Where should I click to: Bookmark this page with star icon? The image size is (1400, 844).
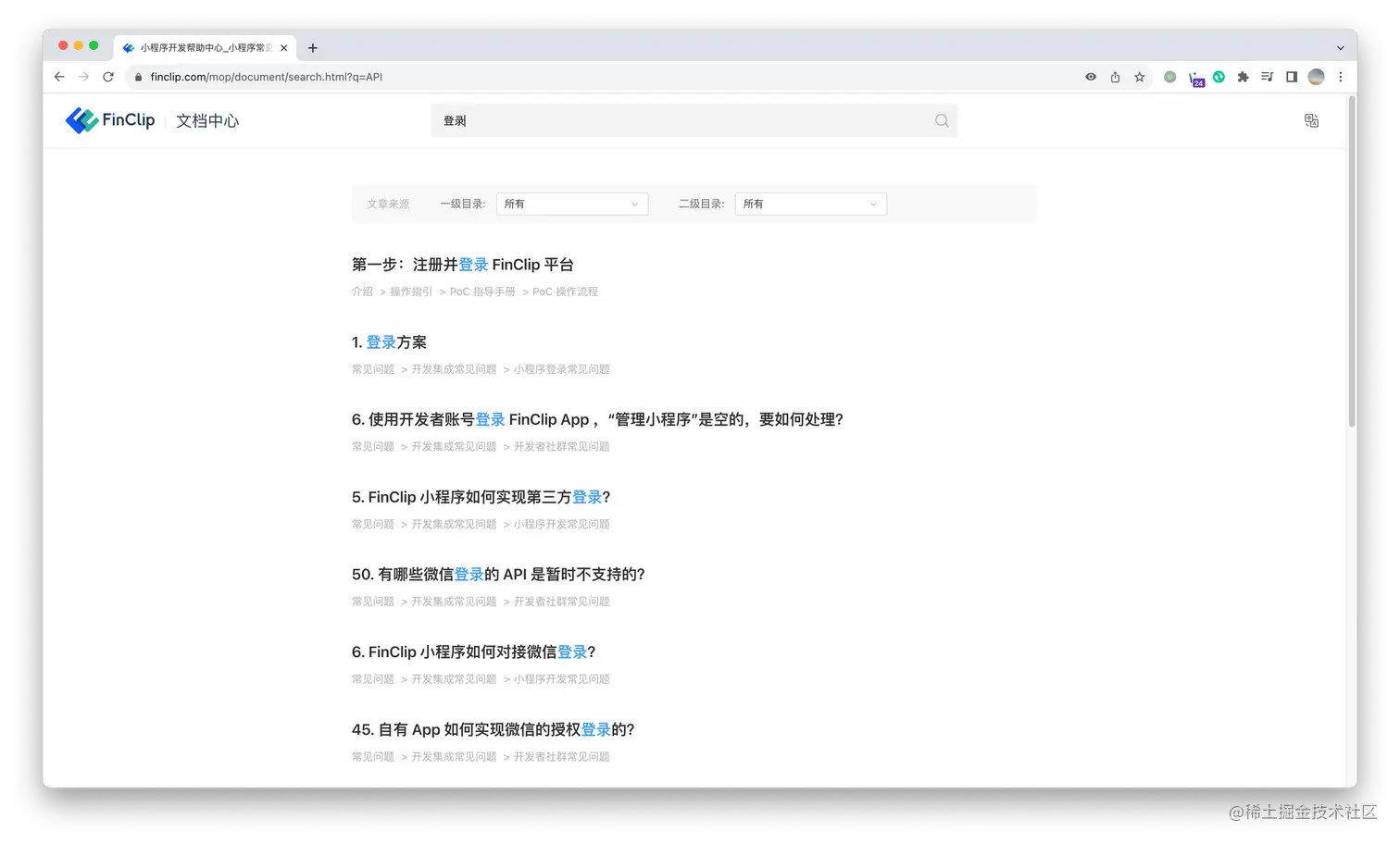tap(1140, 77)
